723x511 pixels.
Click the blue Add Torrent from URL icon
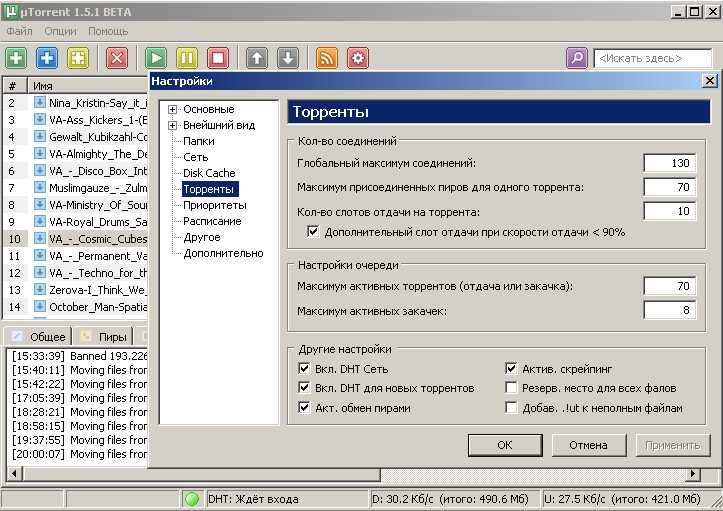(47, 58)
